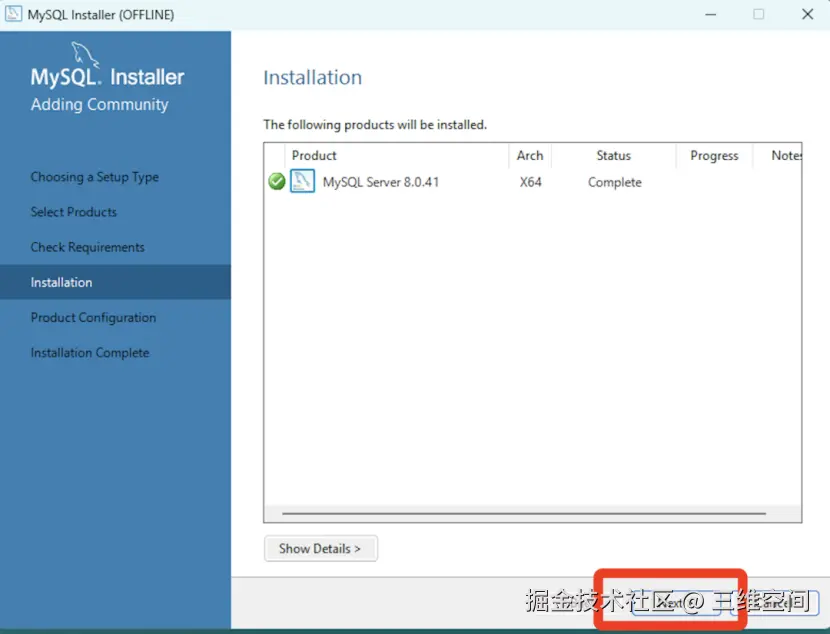Select the Choosing a Setup Type step
830x634 pixels.
tap(94, 177)
